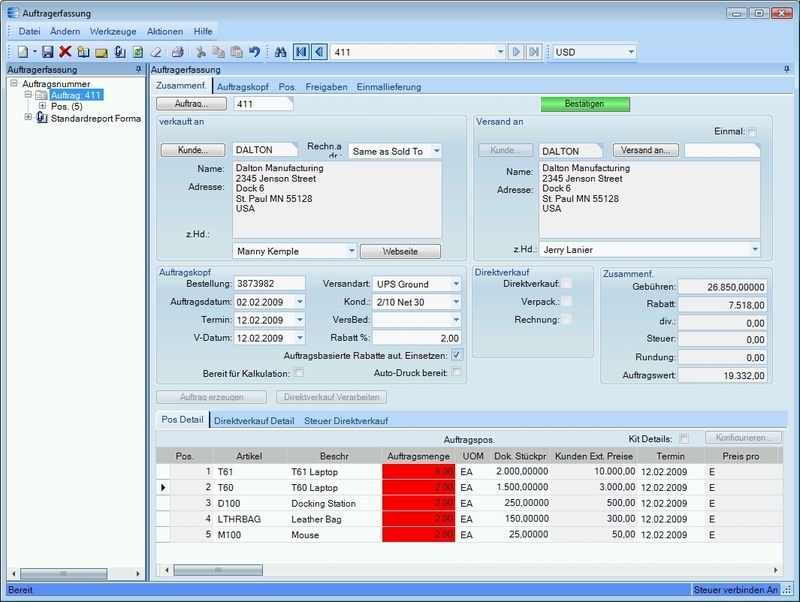This screenshot has height=602, width=800.
Task: Open the Werkzeuge menu
Action: pyautogui.click(x=112, y=32)
